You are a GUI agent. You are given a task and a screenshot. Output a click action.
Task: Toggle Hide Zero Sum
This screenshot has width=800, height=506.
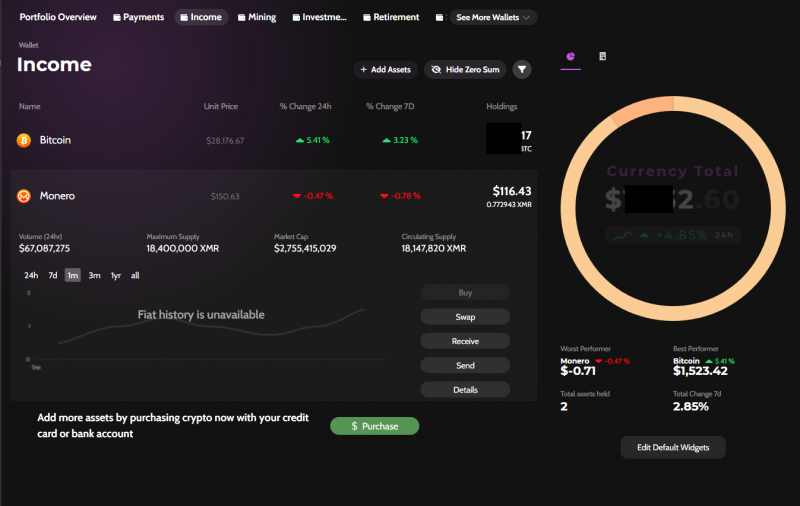coord(465,69)
